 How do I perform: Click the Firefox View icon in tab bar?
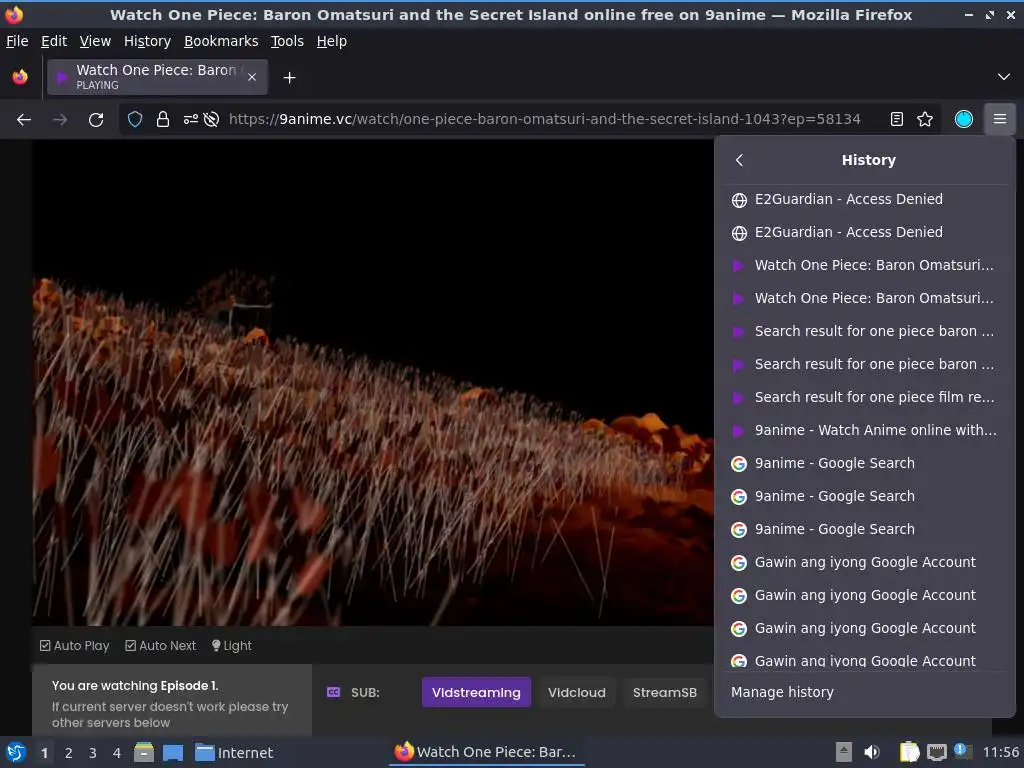tap(20, 77)
